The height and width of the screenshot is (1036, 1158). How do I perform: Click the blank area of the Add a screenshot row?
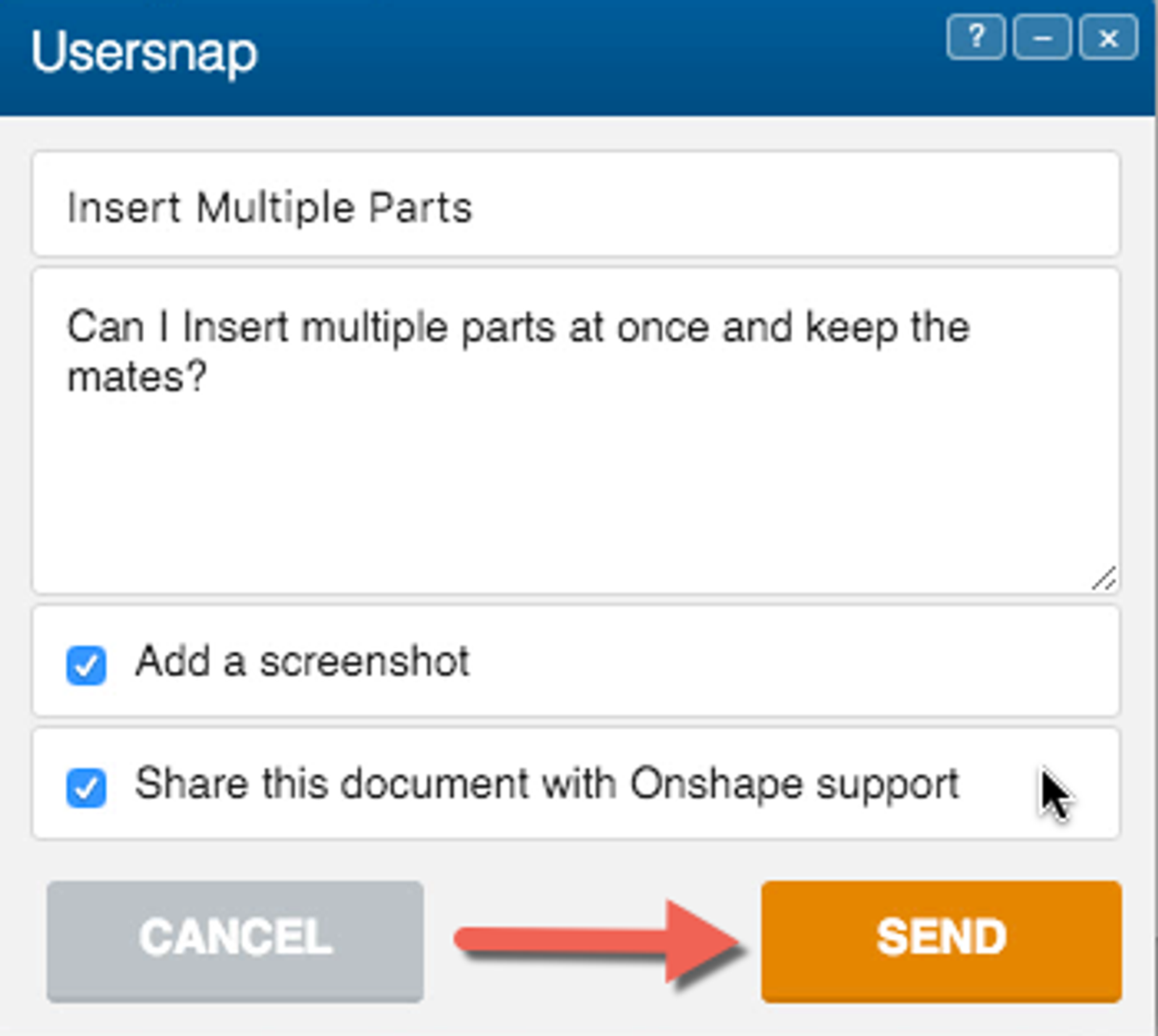796,662
